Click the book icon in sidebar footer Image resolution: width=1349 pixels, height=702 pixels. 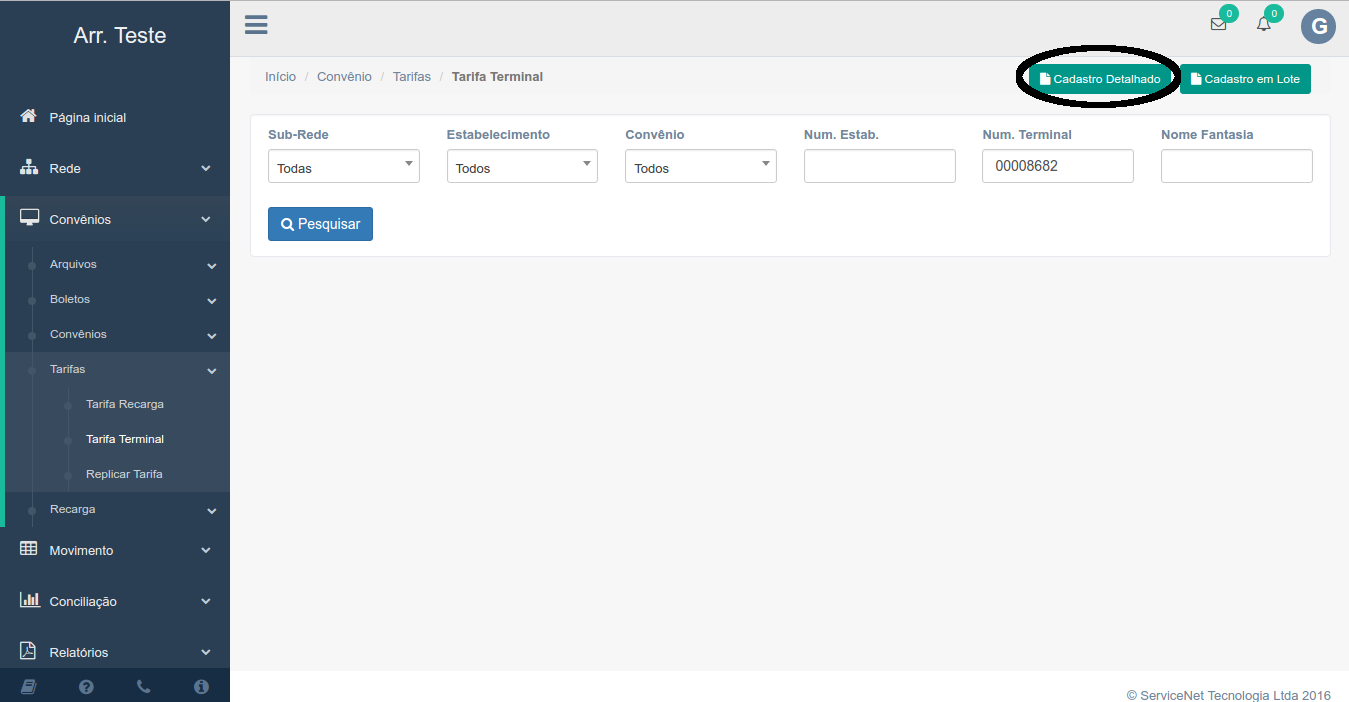click(28, 686)
